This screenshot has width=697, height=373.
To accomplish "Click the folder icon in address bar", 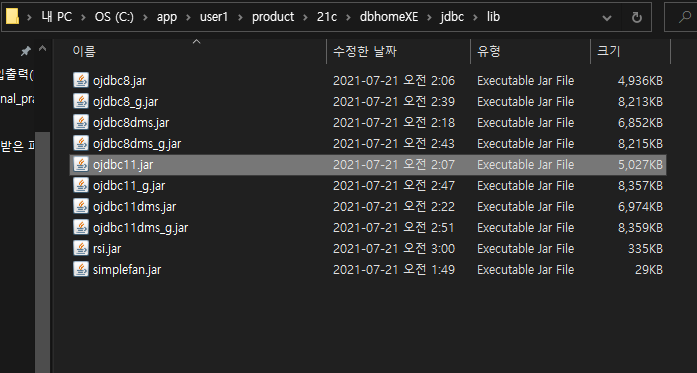I will point(12,17).
